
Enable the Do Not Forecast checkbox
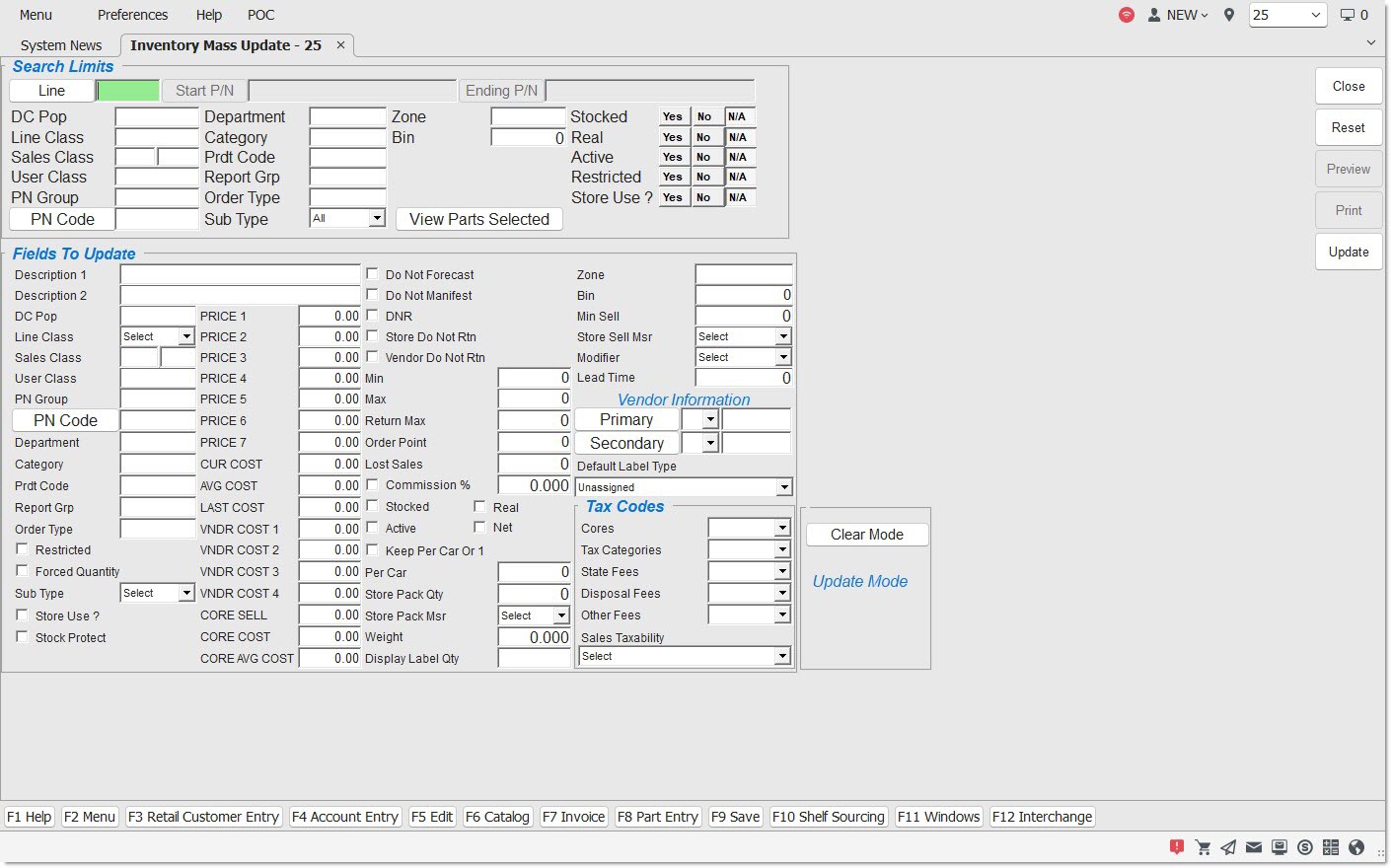tap(373, 274)
